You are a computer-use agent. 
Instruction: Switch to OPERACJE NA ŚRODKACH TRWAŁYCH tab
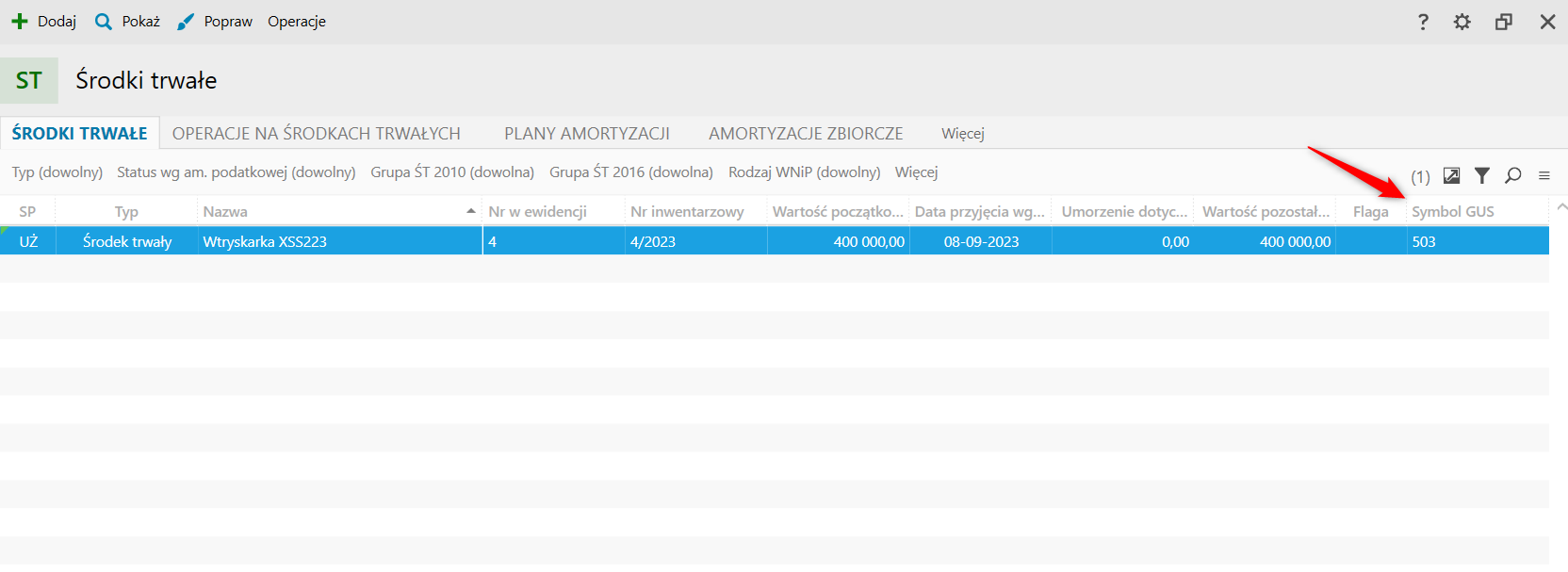click(x=317, y=133)
